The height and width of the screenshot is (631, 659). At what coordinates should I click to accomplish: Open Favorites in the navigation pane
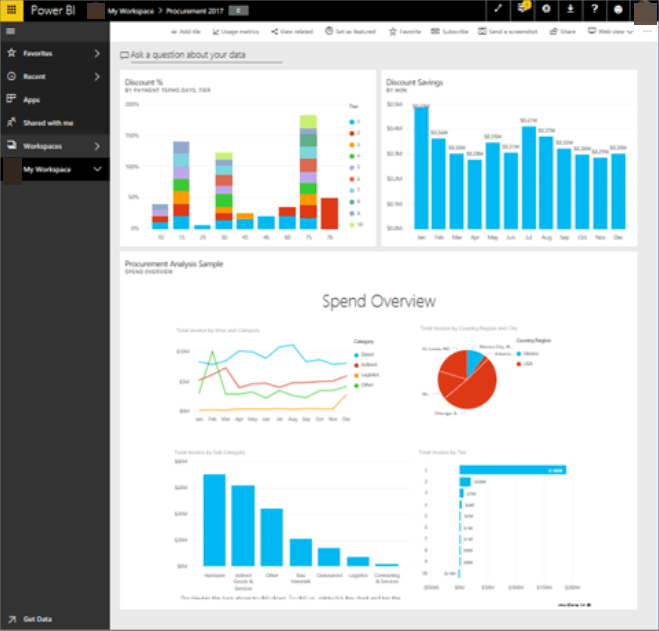pyautogui.click(x=55, y=53)
